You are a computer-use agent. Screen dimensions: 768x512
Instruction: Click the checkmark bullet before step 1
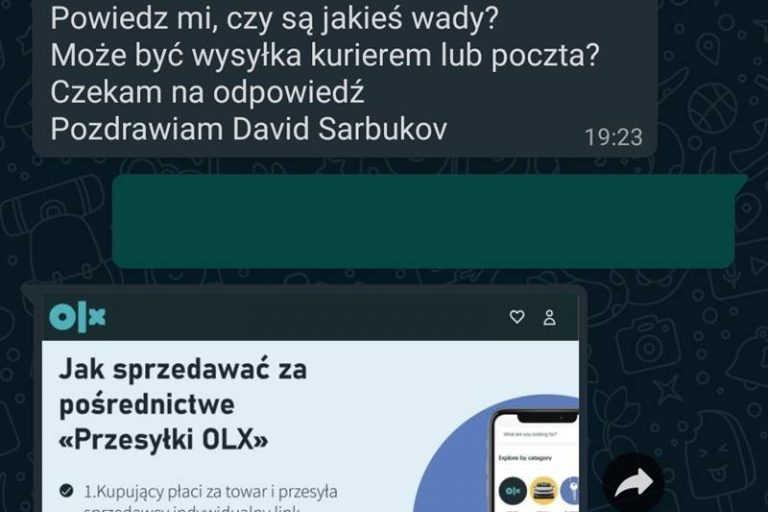[x=66, y=490]
